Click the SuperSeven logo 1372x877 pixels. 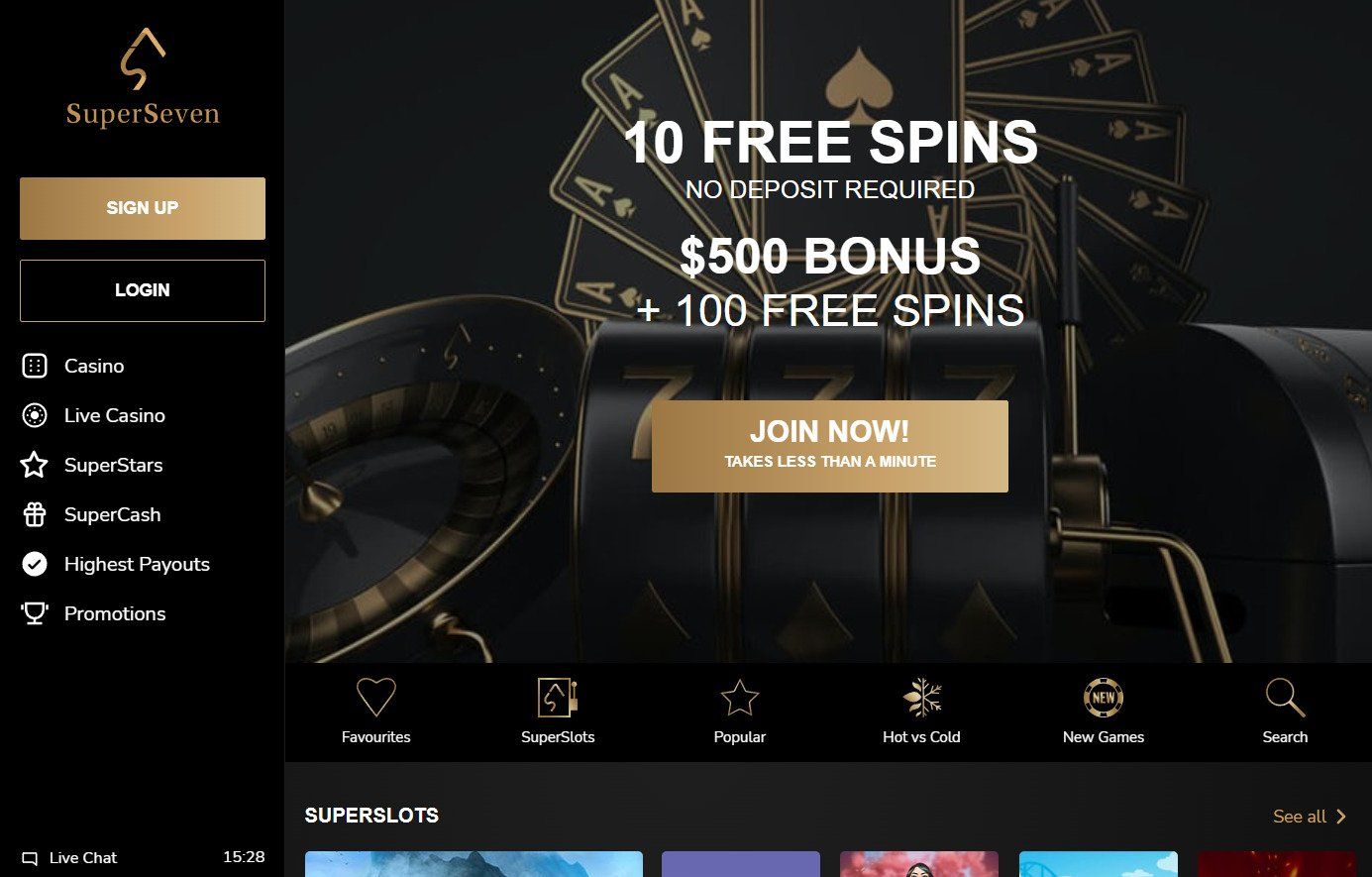click(143, 78)
